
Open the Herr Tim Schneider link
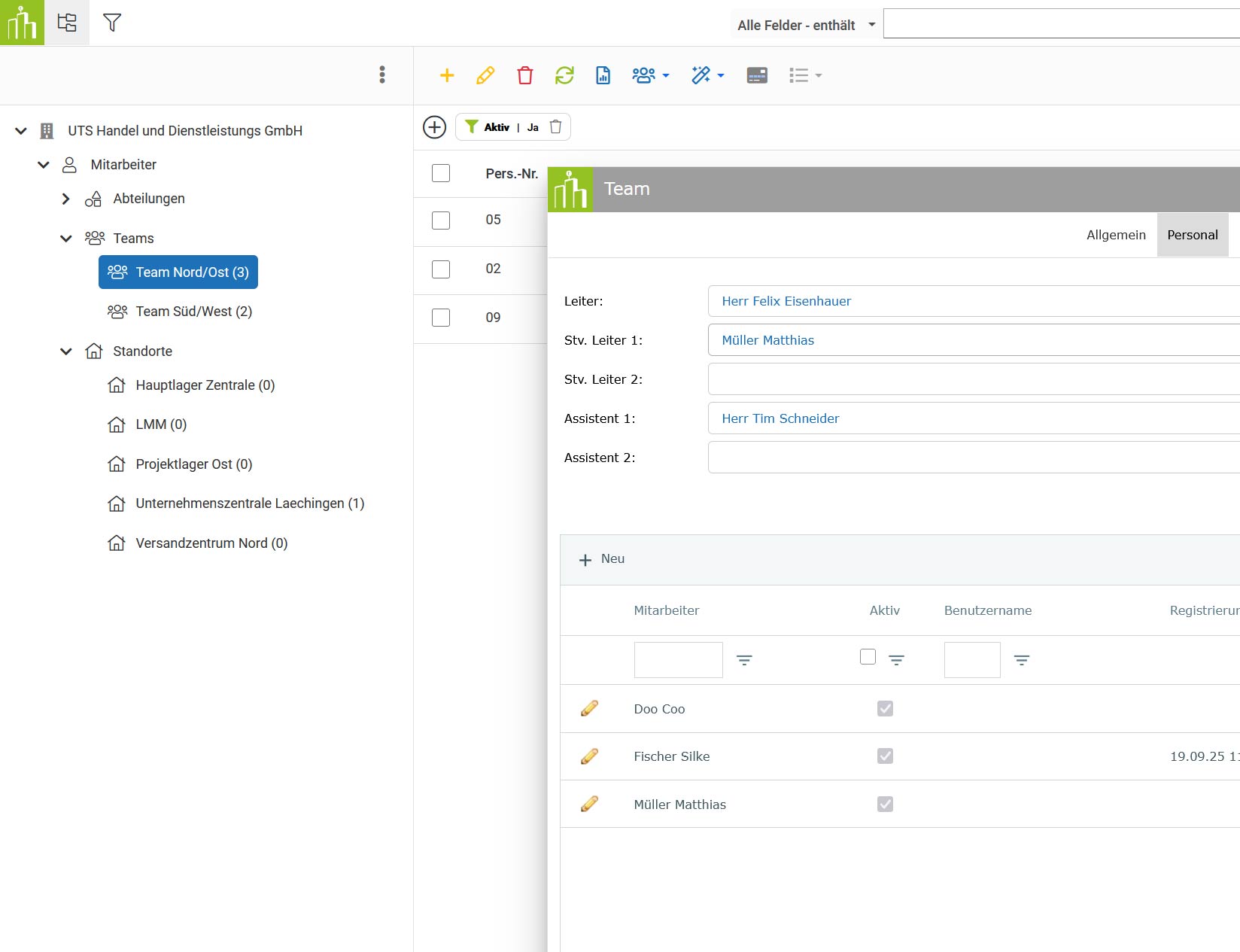pyautogui.click(x=780, y=418)
